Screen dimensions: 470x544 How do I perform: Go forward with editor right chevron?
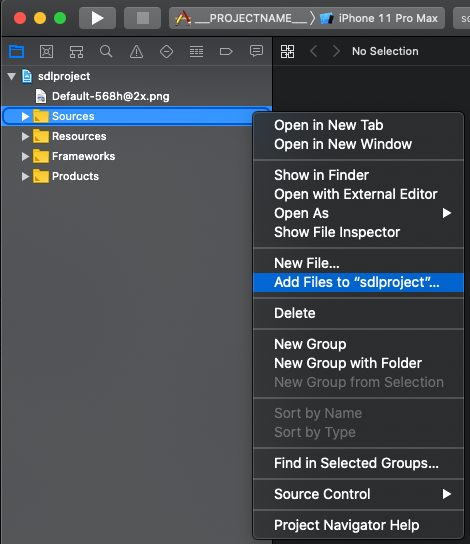pyautogui.click(x=336, y=51)
